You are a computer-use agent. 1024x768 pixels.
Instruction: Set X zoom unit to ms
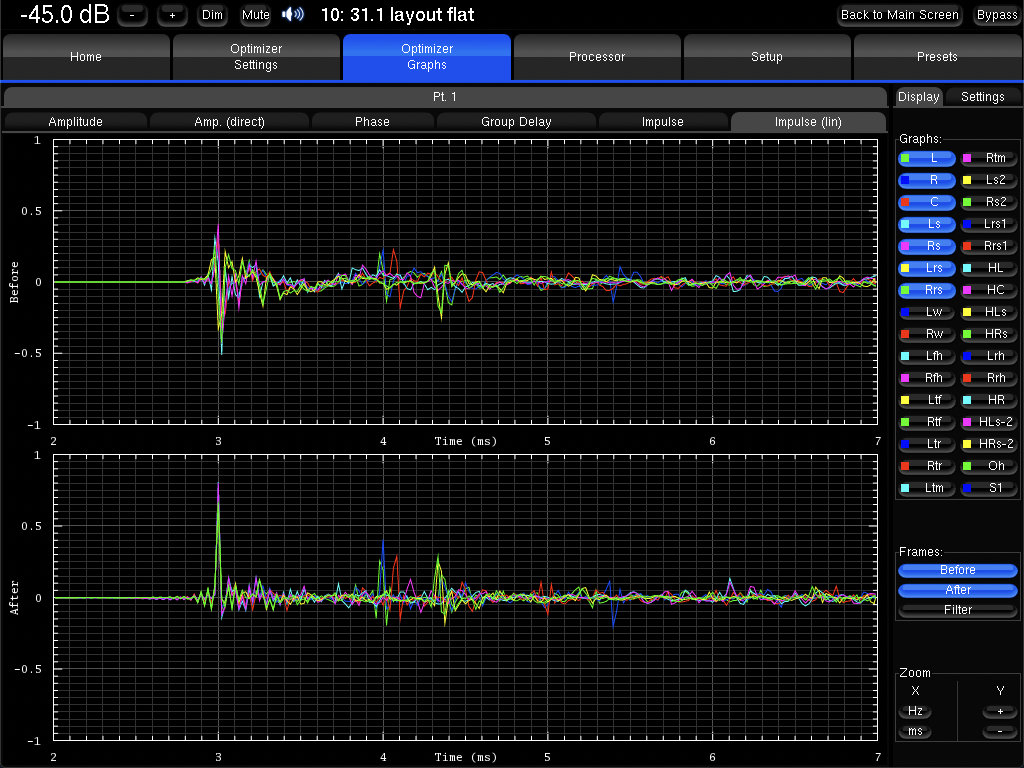point(915,732)
